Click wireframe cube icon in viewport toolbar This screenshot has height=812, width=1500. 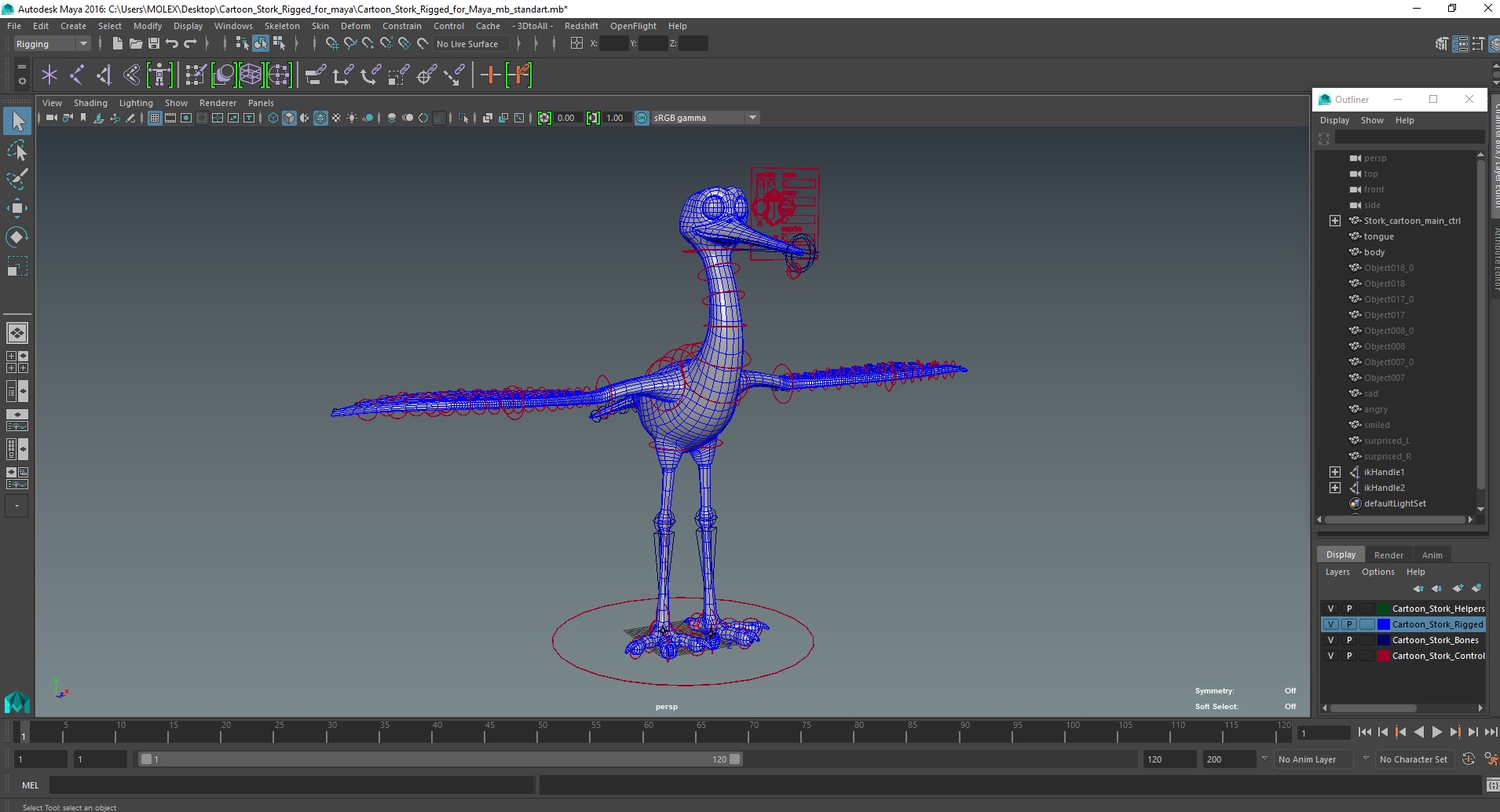pos(273,118)
